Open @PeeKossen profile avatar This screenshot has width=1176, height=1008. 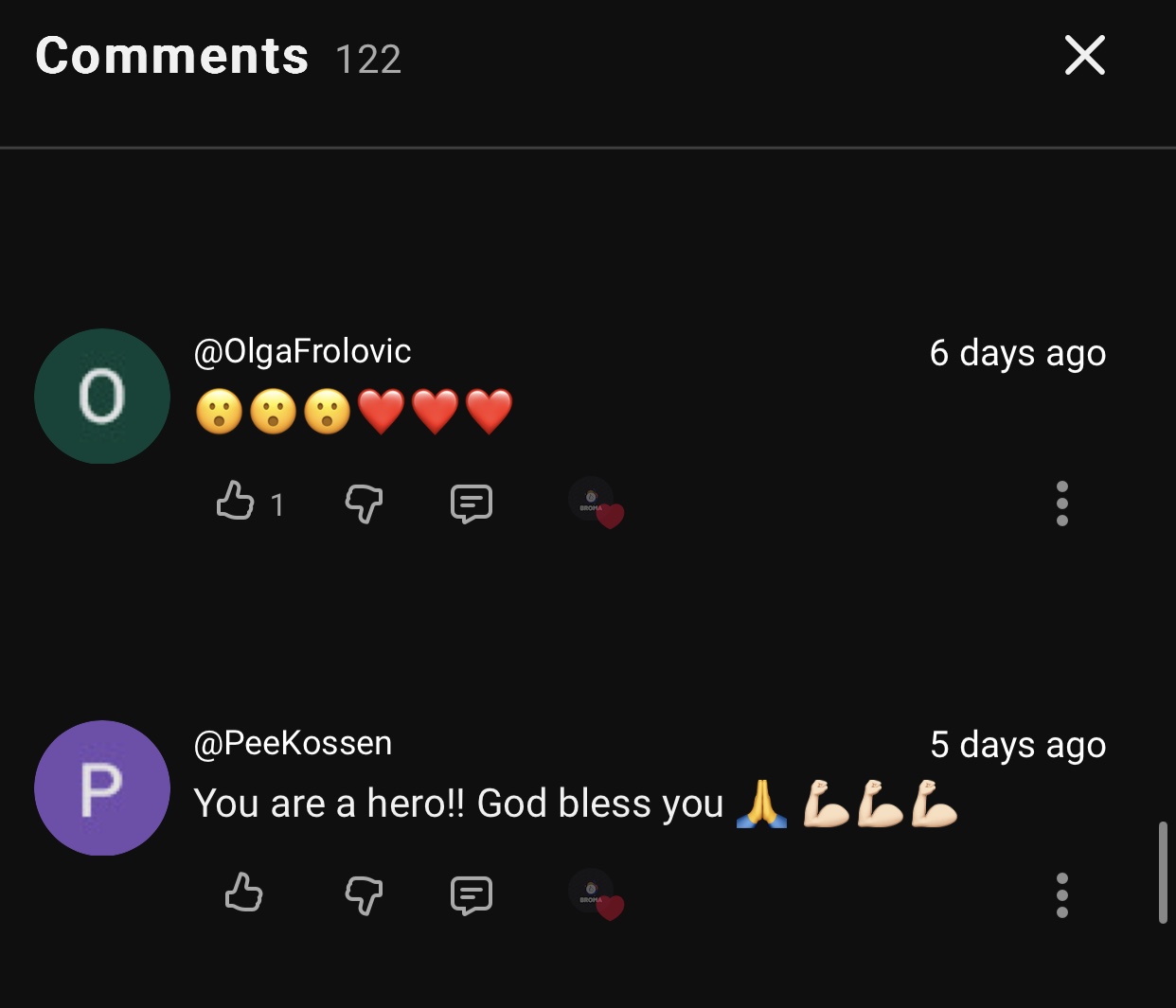point(102,787)
